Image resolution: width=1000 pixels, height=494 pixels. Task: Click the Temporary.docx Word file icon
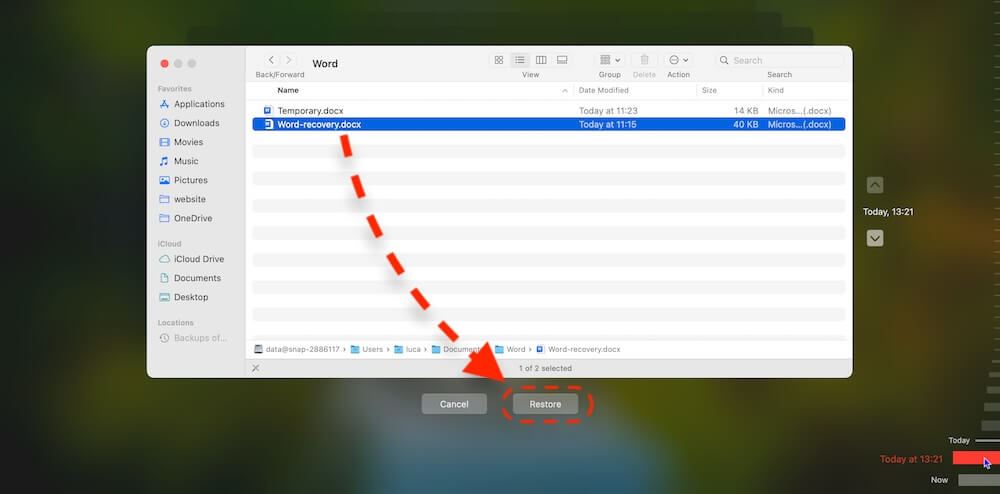tap(268, 110)
